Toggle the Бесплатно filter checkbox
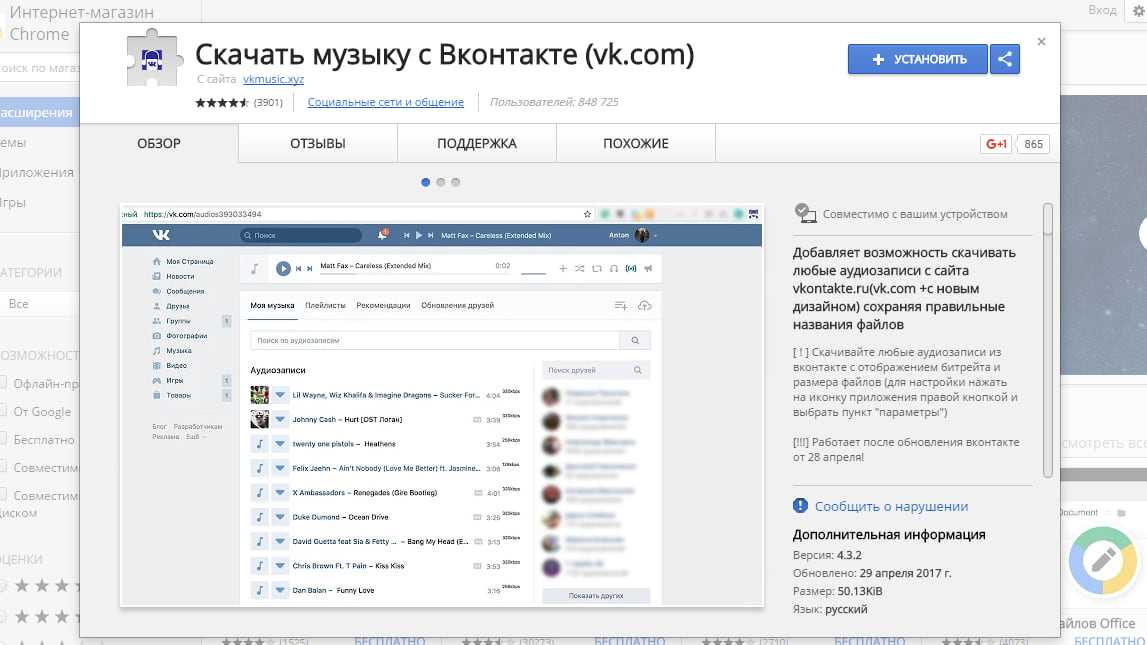Viewport: 1147px width, 645px height. (3, 438)
